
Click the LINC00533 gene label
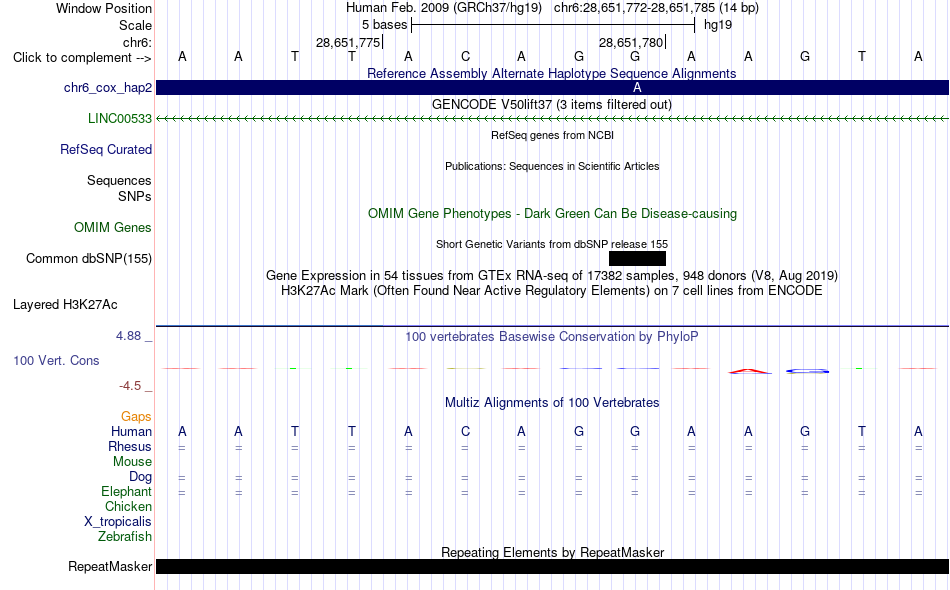[120, 119]
